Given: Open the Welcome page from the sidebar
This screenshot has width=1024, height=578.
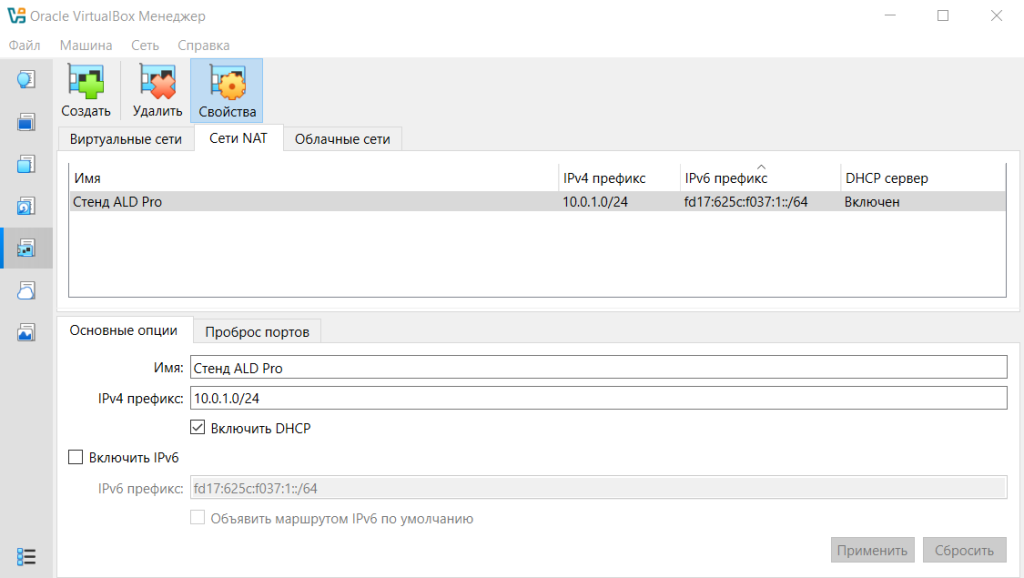Looking at the screenshot, I should click(27, 79).
